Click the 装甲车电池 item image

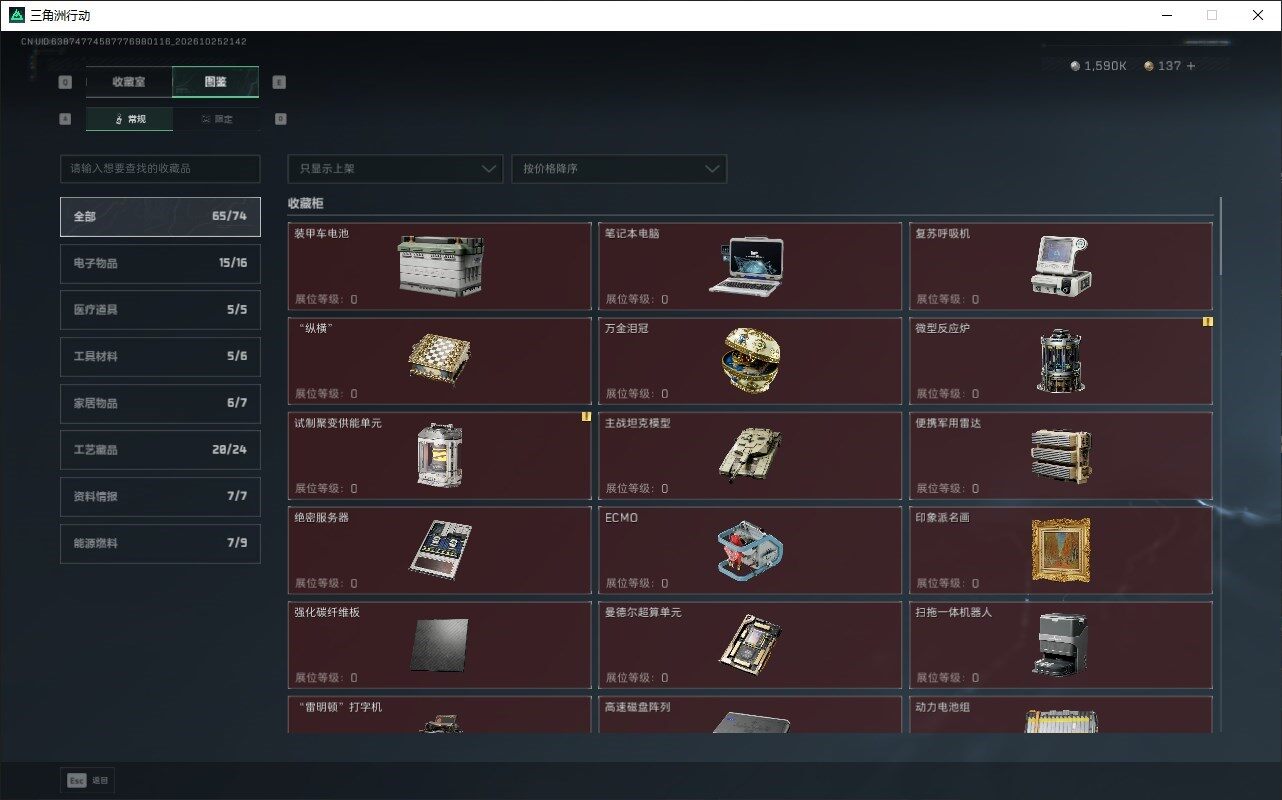point(440,266)
